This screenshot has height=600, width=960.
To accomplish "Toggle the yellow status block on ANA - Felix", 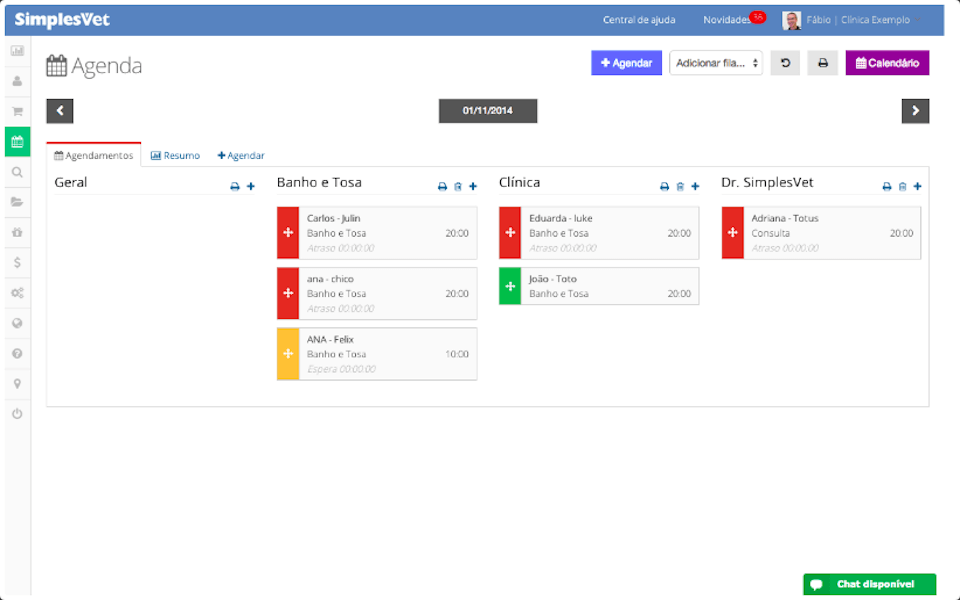I will (x=287, y=353).
